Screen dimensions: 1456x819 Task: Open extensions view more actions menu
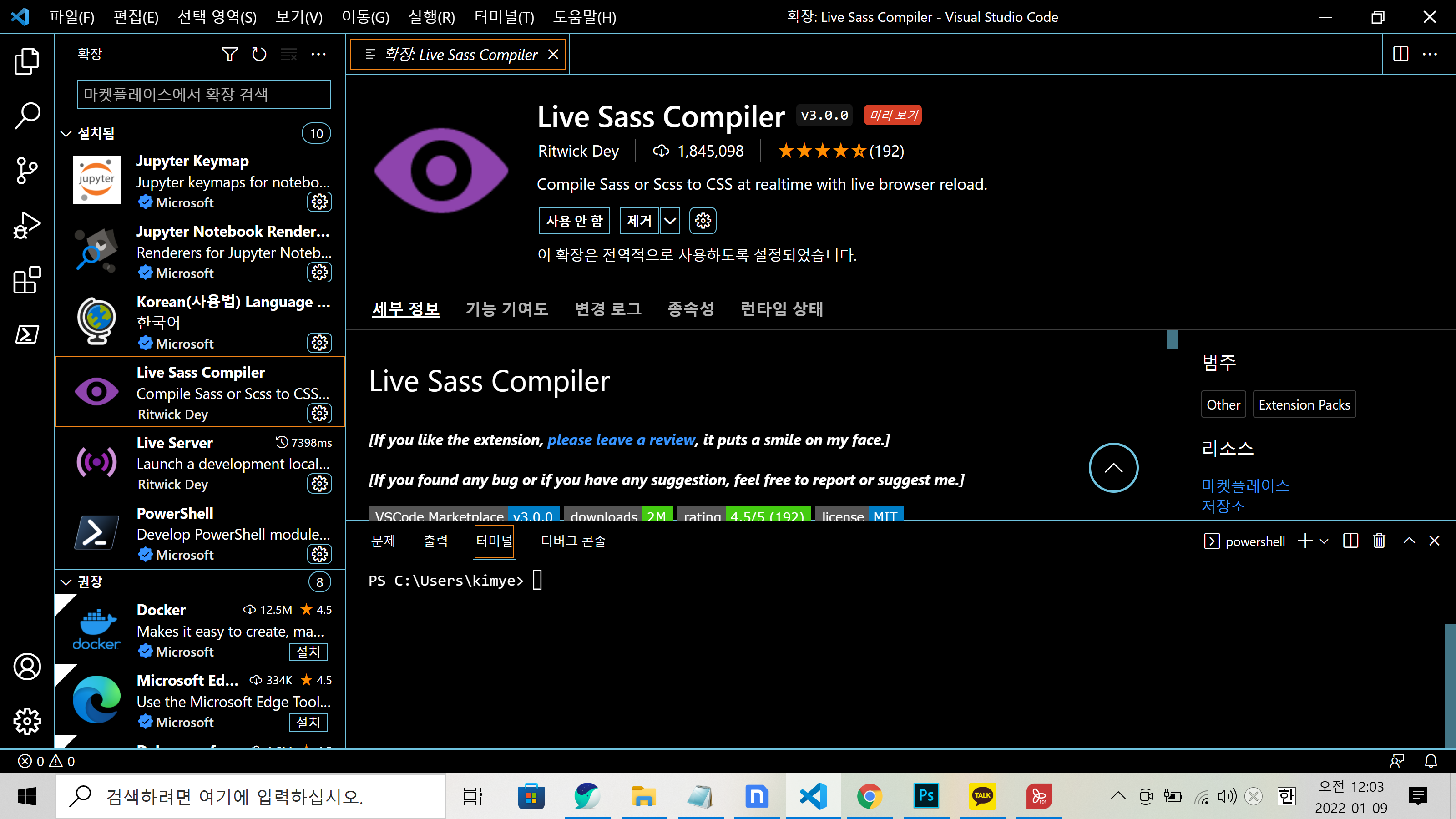click(318, 54)
